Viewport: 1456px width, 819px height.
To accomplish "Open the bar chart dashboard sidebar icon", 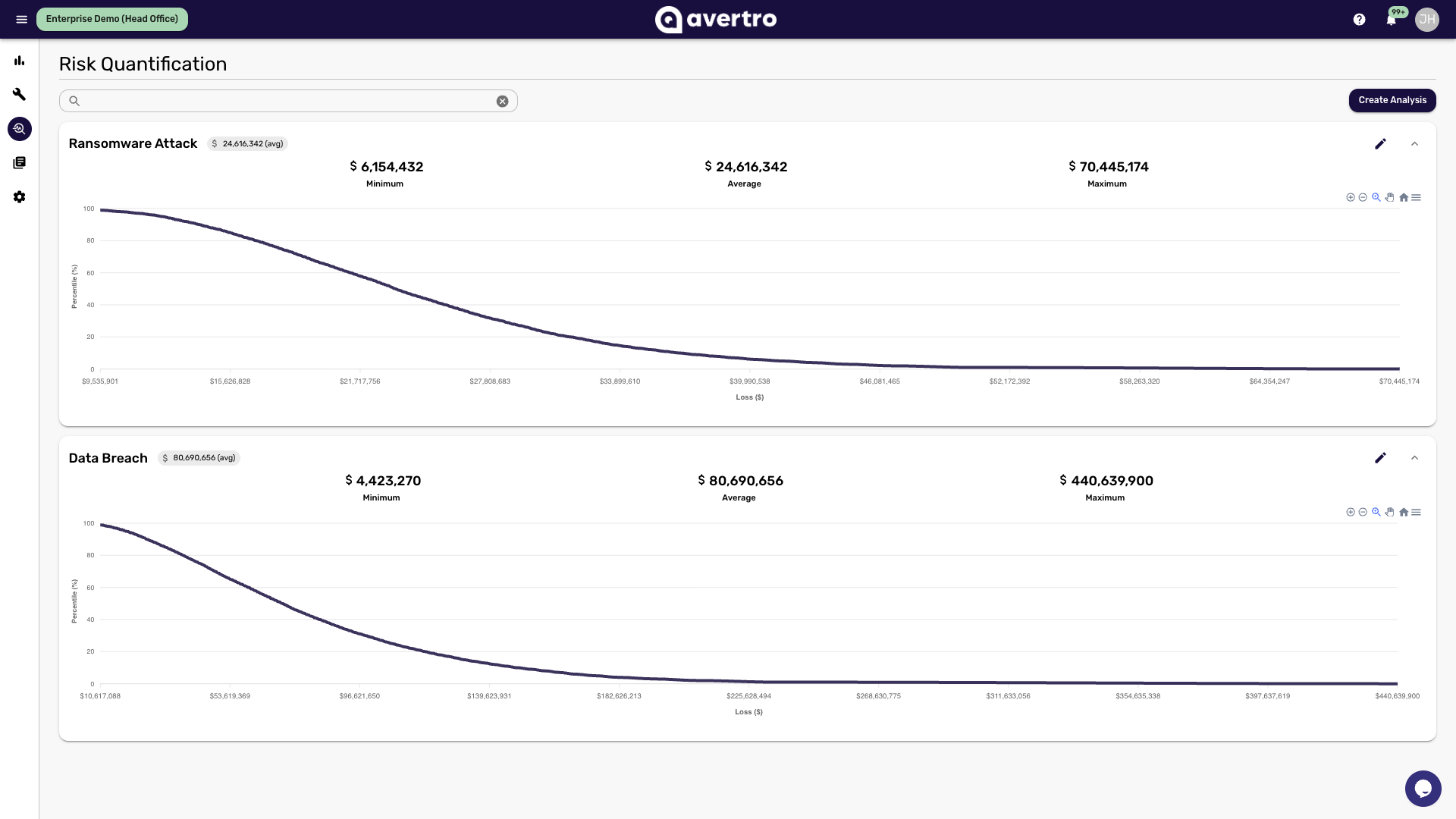I will pos(20,61).
